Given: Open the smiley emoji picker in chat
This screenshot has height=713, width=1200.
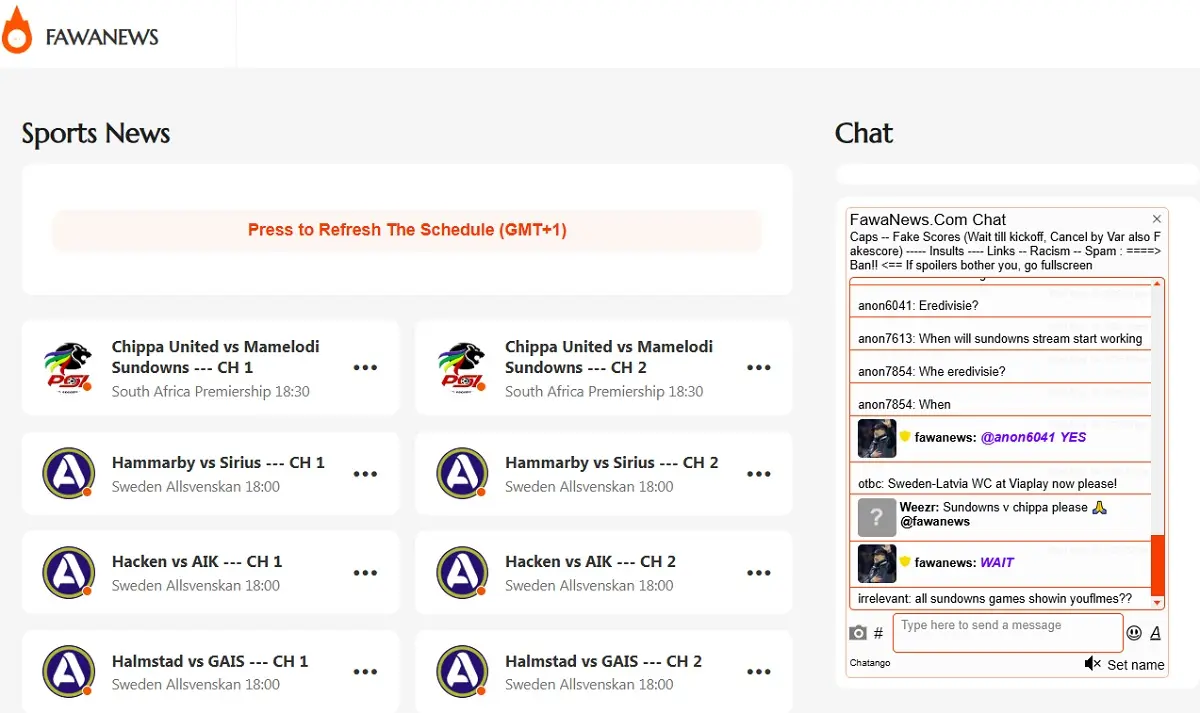Looking at the screenshot, I should click(1134, 632).
